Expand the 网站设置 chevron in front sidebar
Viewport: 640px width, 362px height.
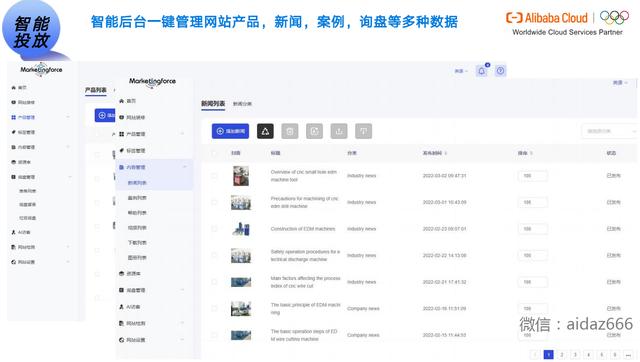pyautogui.click(x=182, y=340)
